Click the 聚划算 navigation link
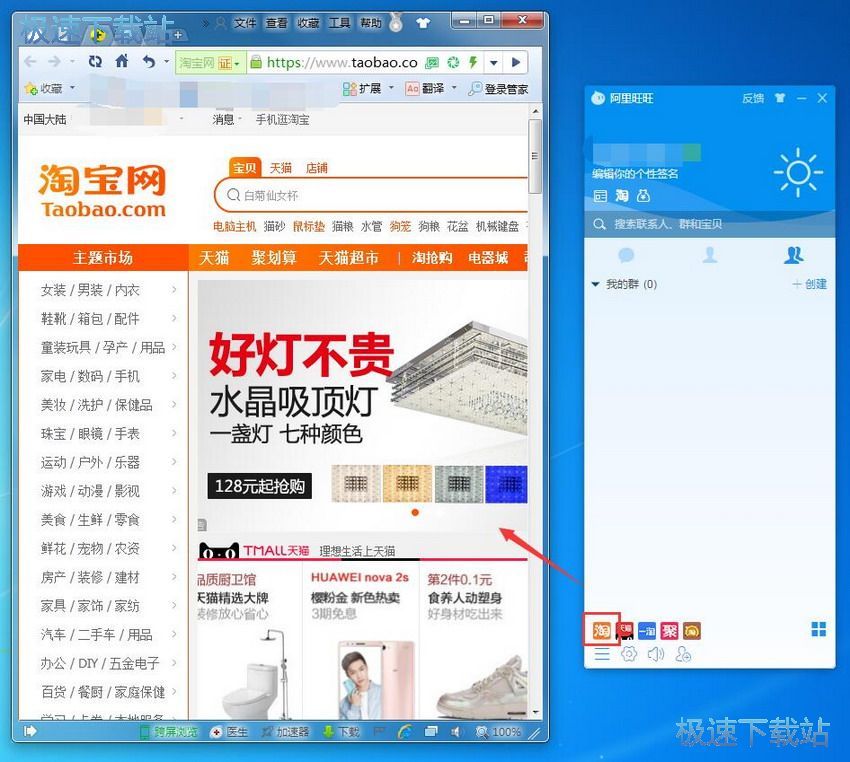The image size is (850, 762). click(274, 257)
